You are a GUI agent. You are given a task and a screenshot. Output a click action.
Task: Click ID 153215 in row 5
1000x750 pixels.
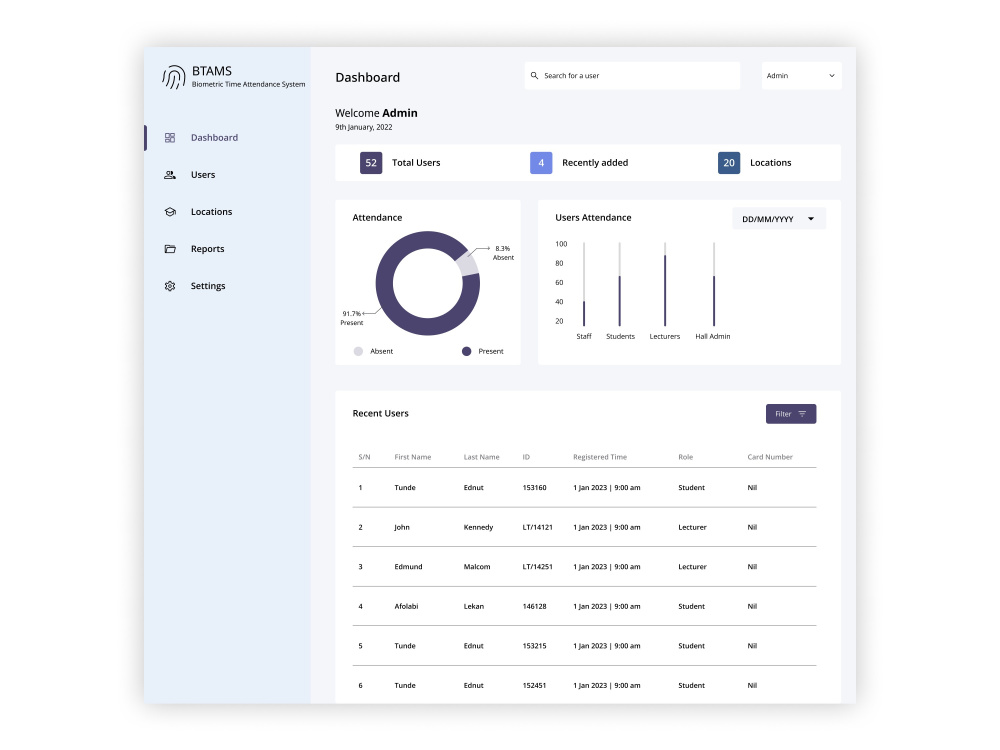click(x=534, y=646)
